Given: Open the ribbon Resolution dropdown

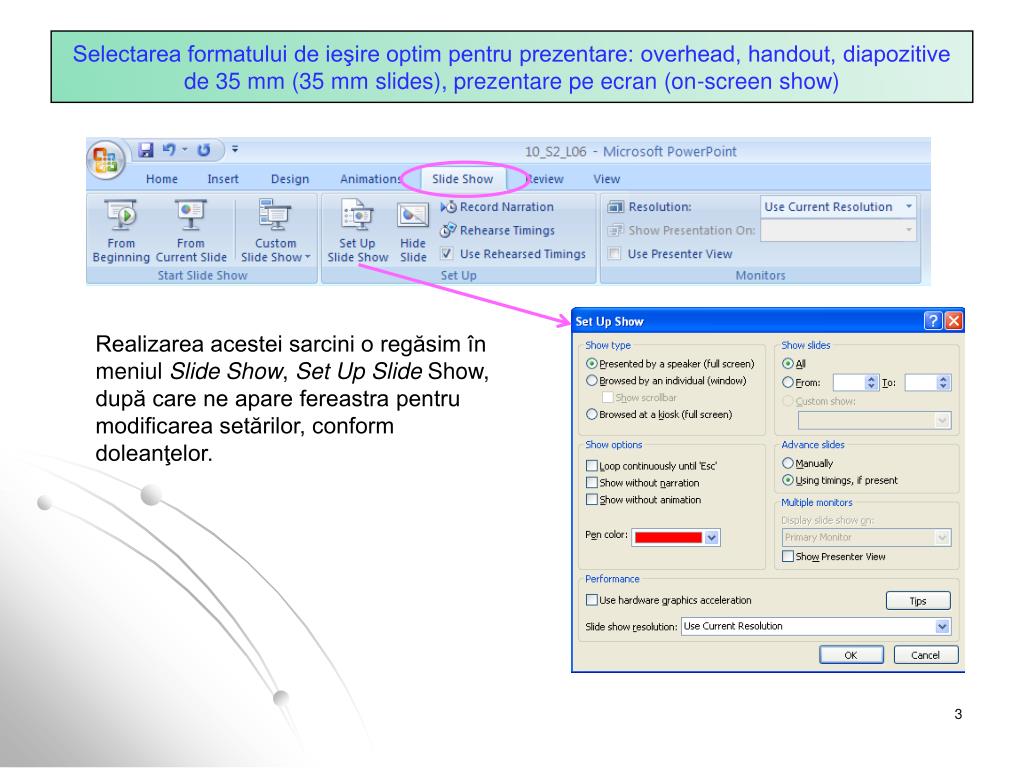Looking at the screenshot, I should click(908, 206).
